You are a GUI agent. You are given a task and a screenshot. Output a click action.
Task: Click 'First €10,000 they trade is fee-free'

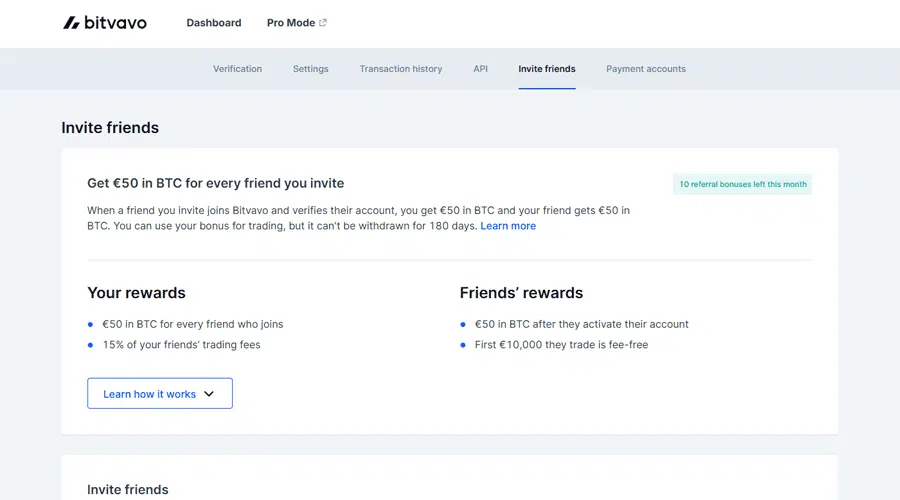[x=561, y=345]
